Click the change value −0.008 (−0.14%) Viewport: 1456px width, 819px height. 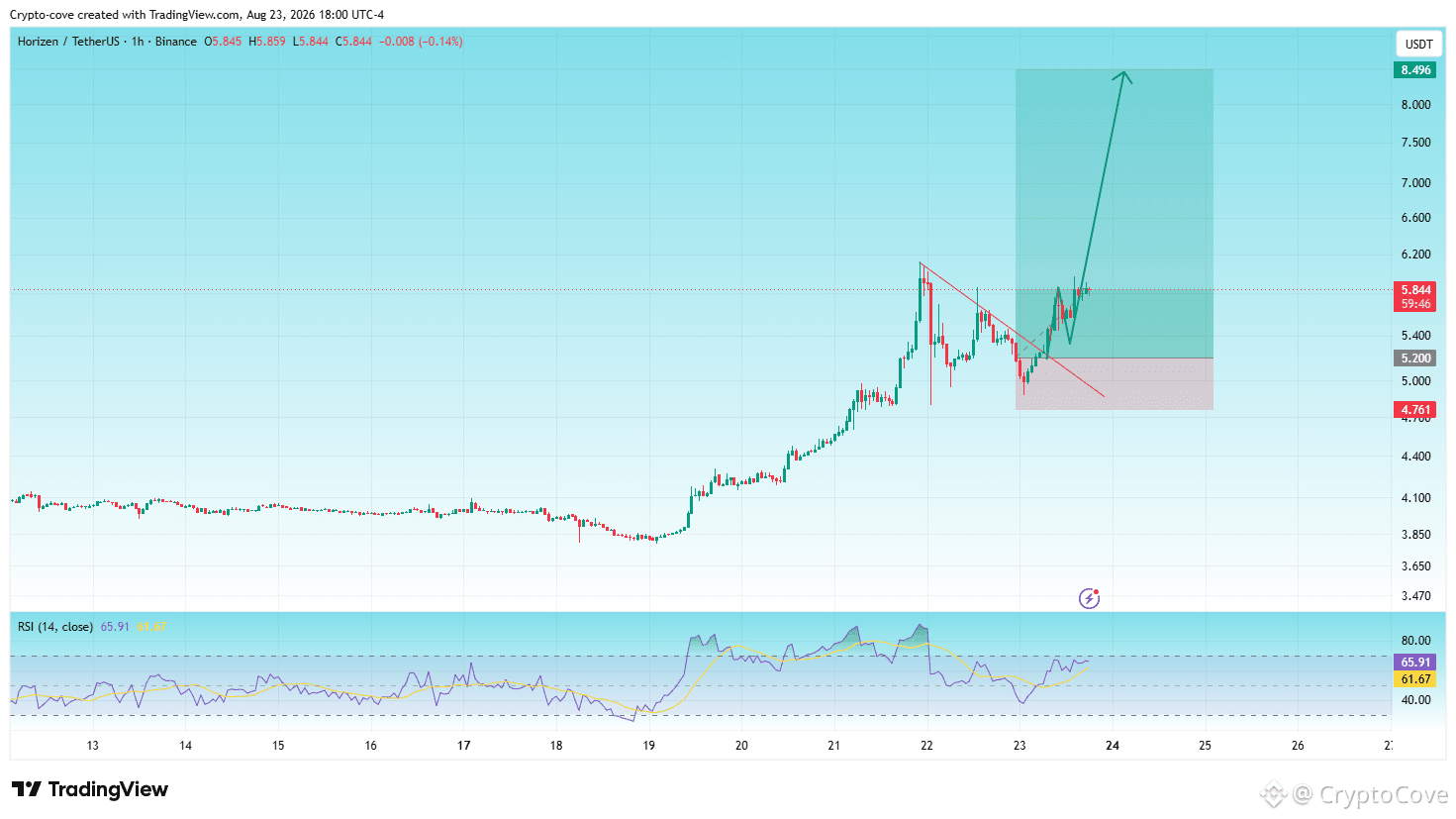click(421, 42)
